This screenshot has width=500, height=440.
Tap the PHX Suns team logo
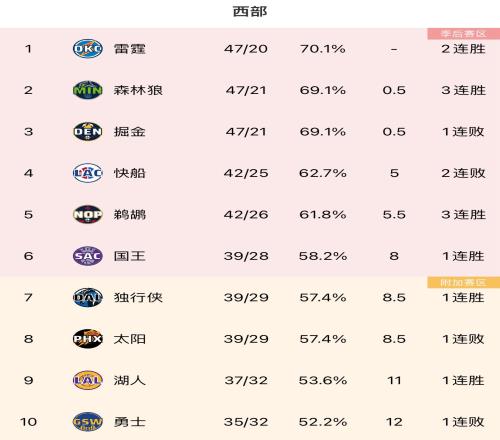[88, 339]
